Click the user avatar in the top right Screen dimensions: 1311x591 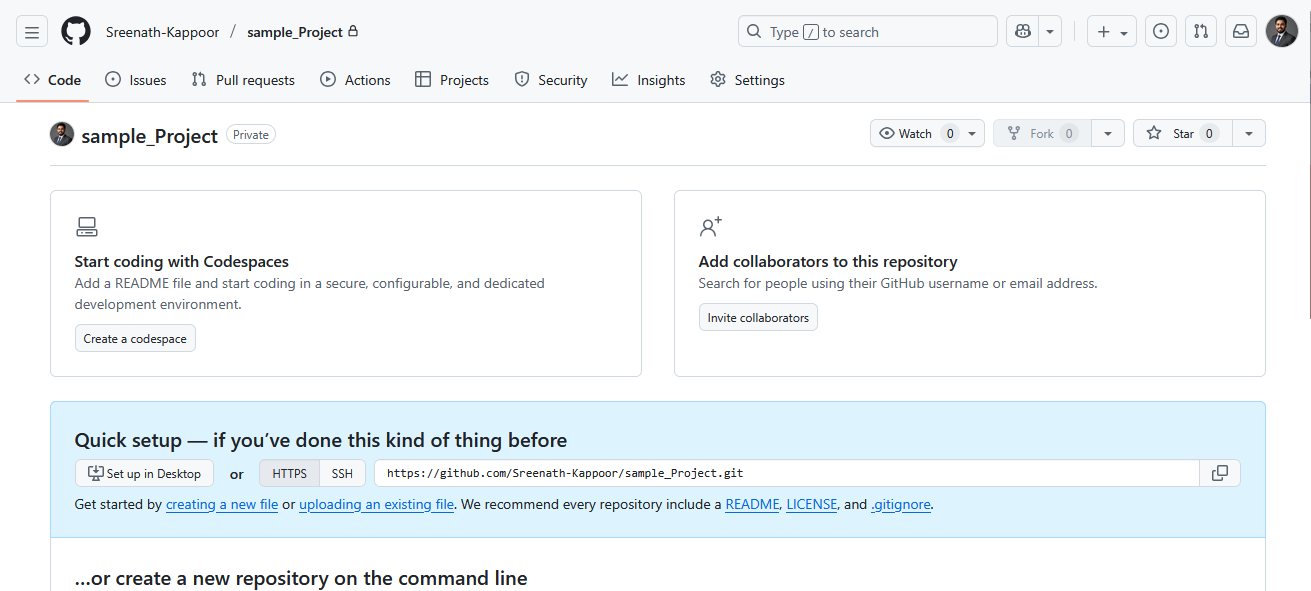point(1281,31)
